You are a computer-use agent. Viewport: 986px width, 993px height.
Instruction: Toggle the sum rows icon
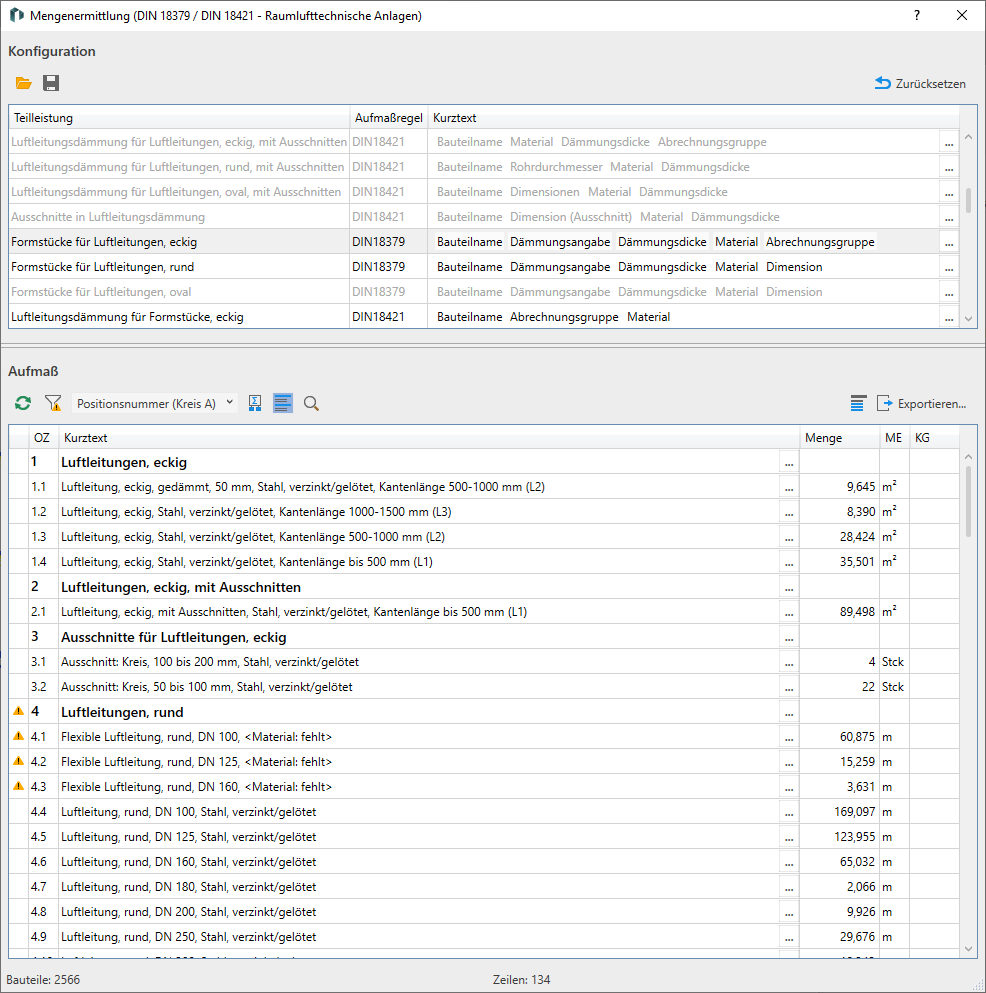255,403
